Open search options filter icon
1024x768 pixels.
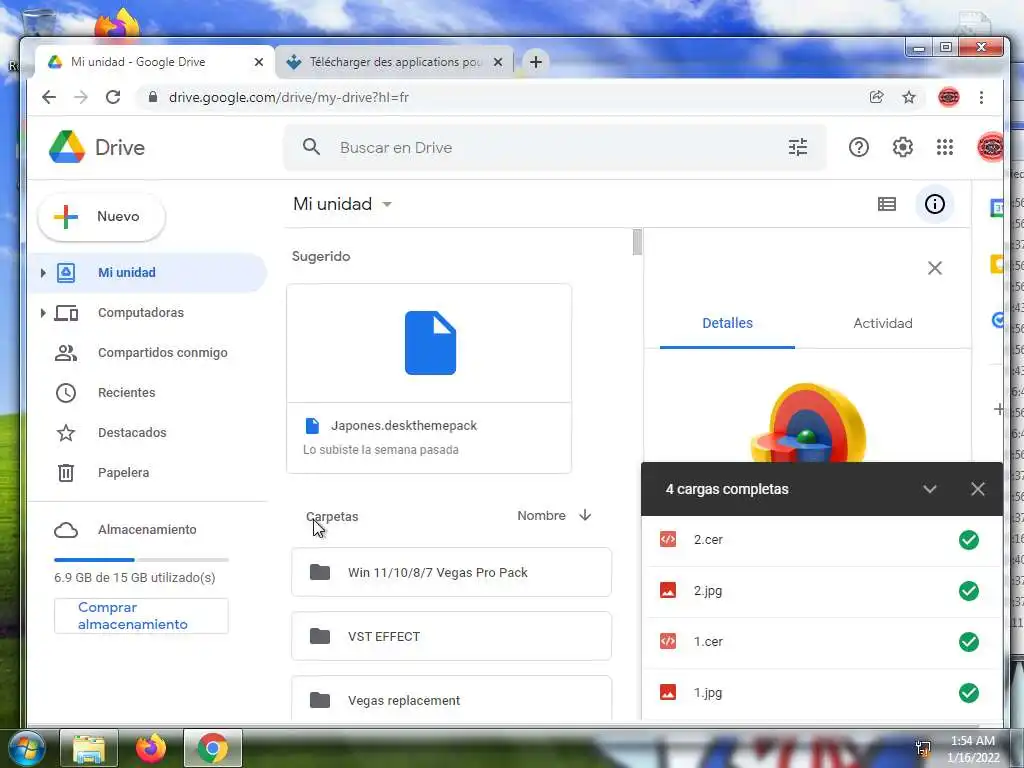[x=797, y=147]
